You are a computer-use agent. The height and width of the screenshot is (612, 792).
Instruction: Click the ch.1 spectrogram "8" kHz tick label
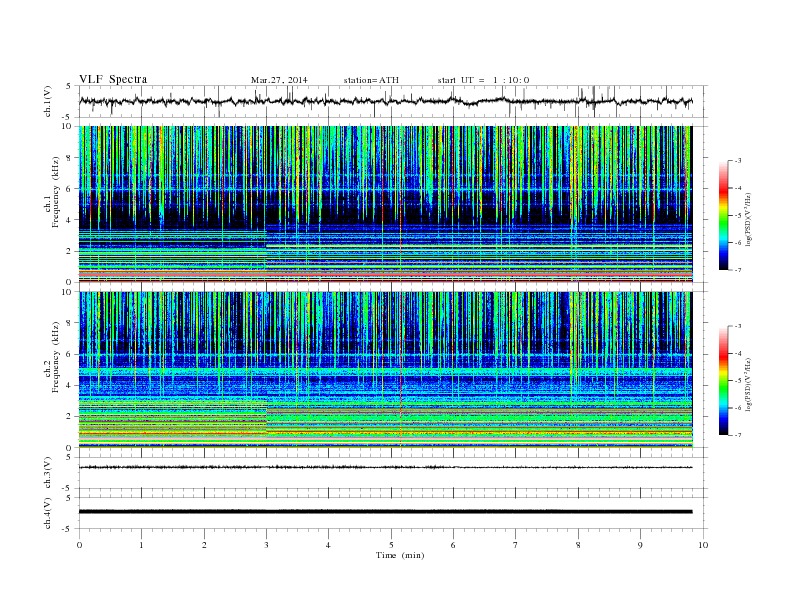tap(69, 158)
